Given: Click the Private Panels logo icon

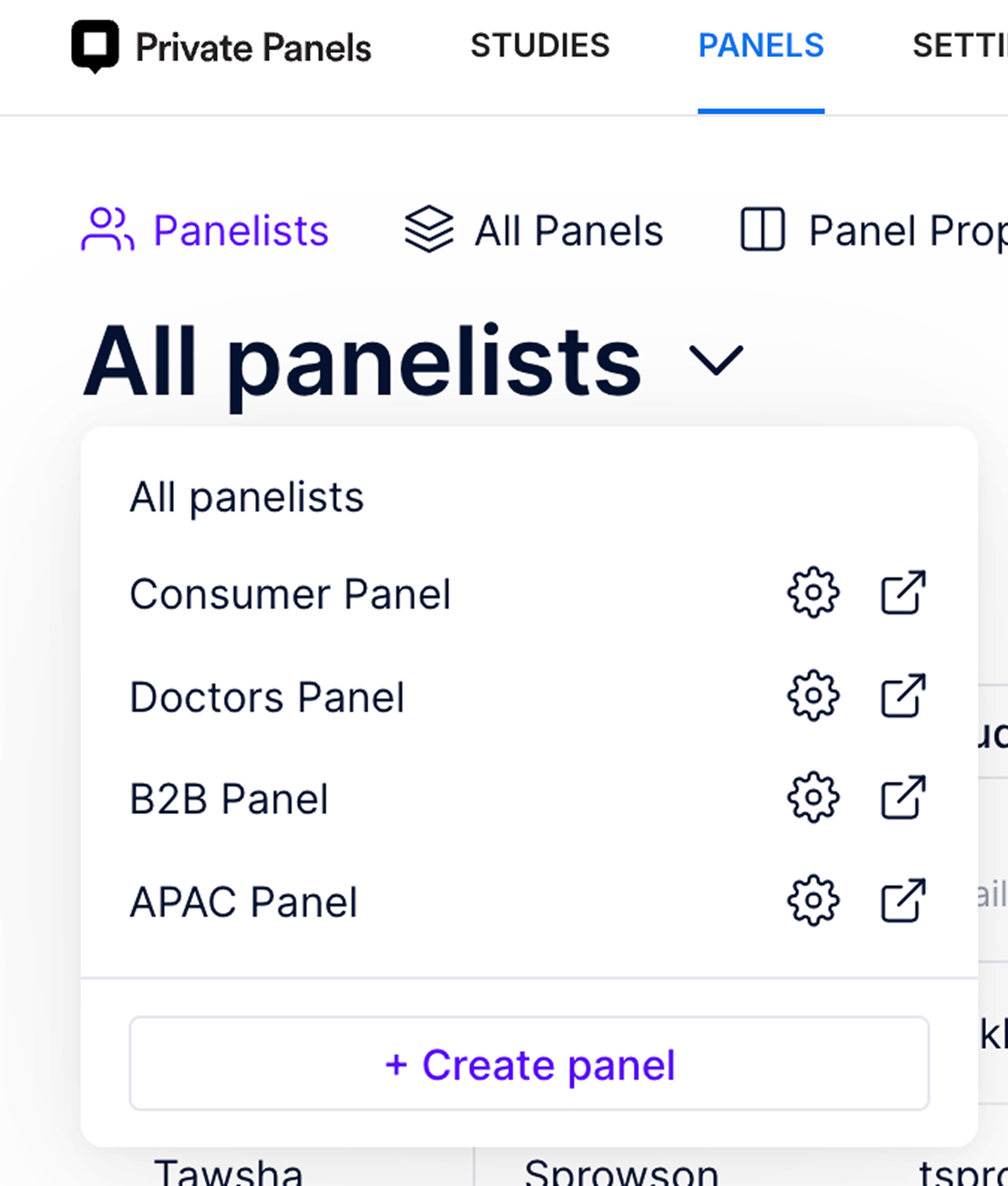Looking at the screenshot, I should click(95, 46).
